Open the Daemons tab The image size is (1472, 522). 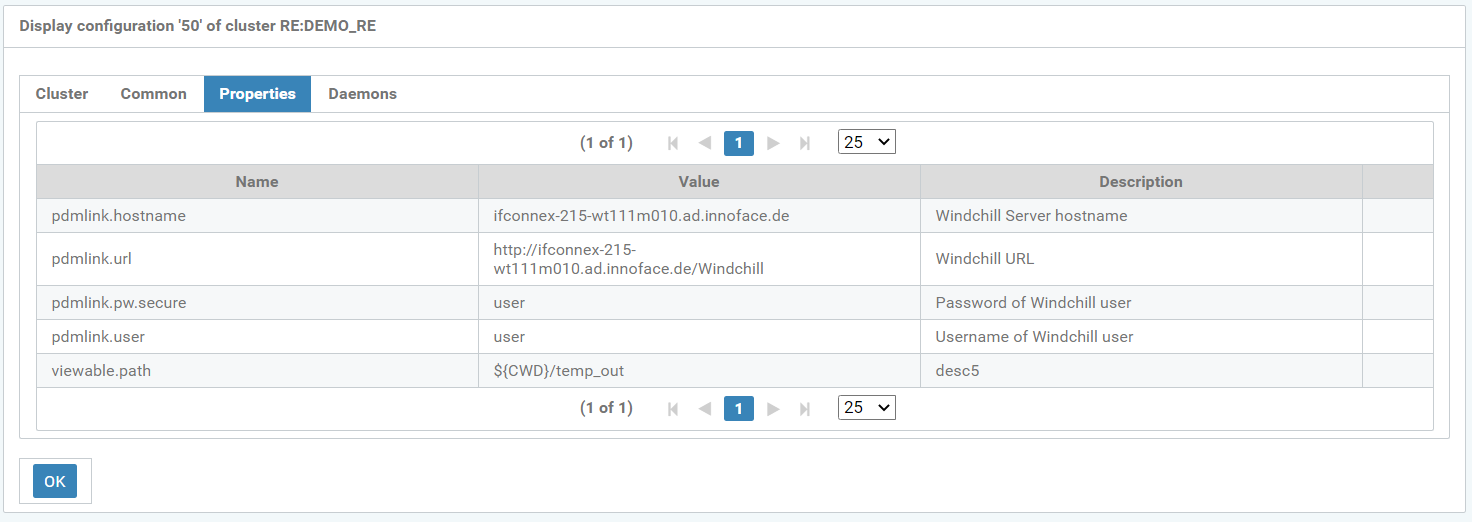[x=362, y=94]
